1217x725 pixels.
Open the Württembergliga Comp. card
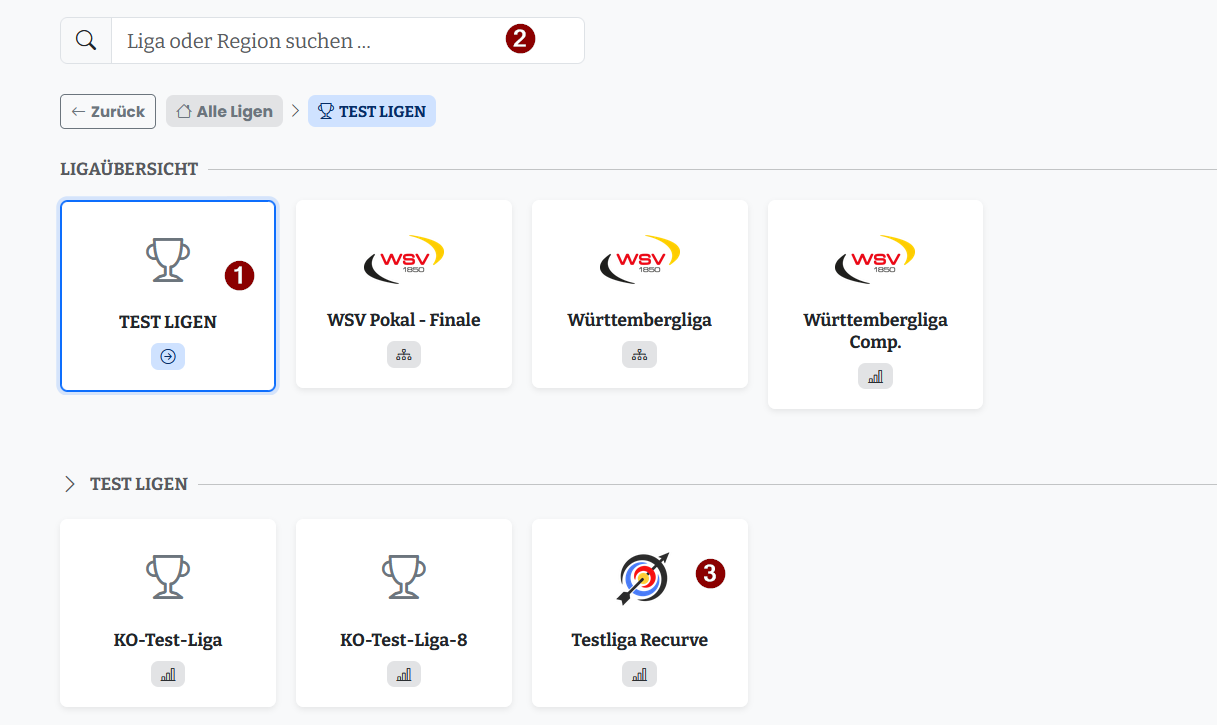(x=875, y=305)
